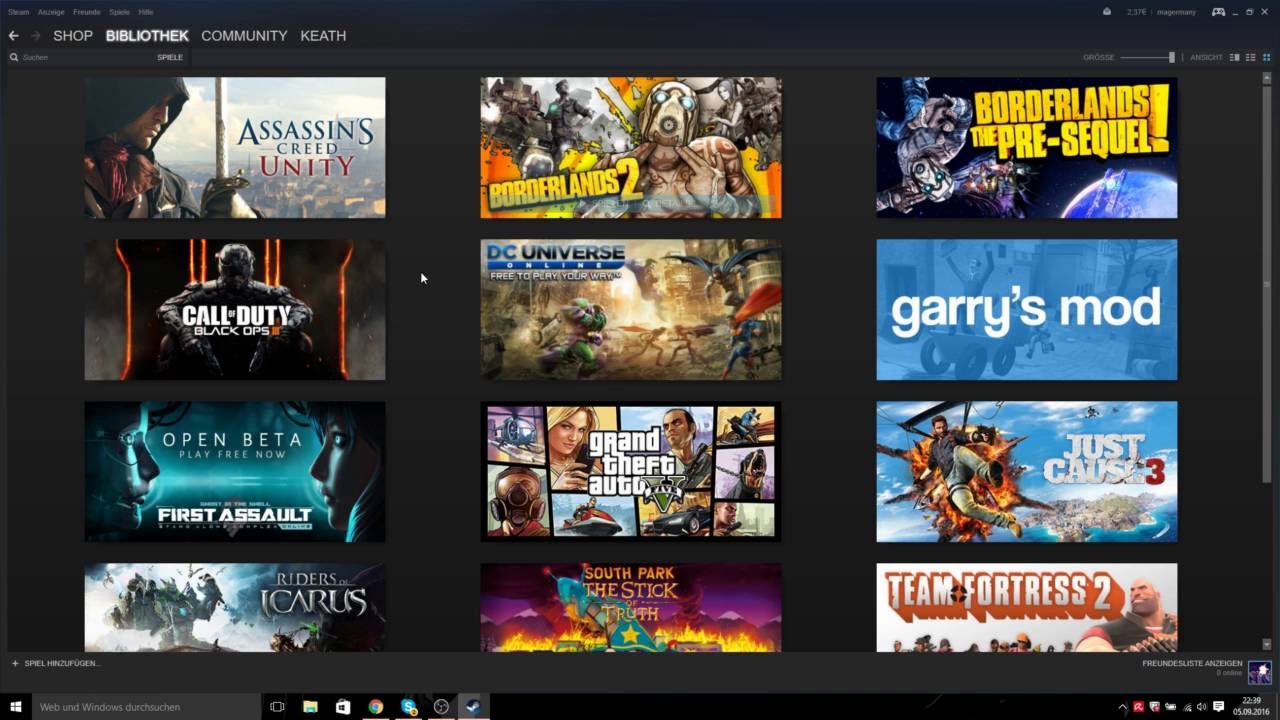
Task: Select the Borderlands 2 tile
Action: pos(631,148)
